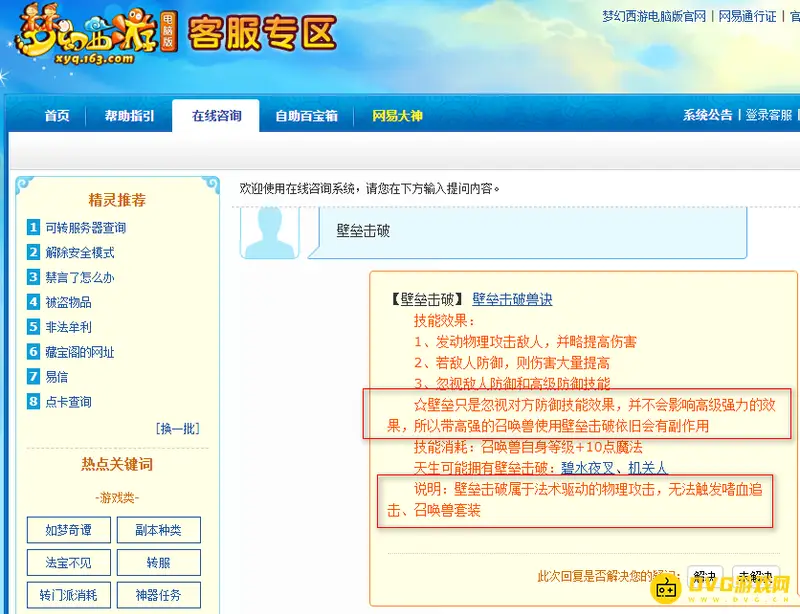Open the 机关人 link

coord(647,468)
